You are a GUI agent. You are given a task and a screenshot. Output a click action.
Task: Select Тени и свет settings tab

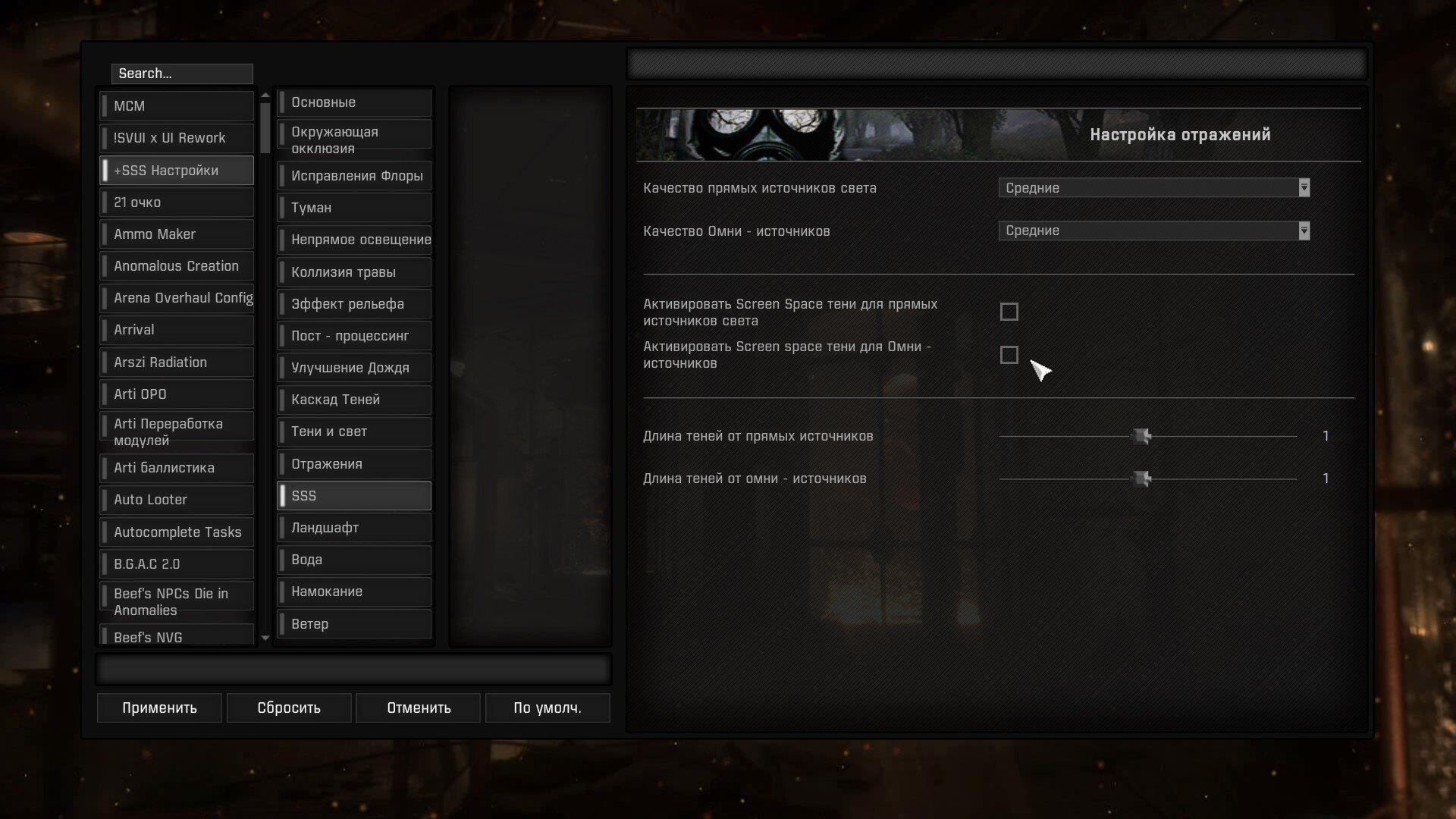354,431
